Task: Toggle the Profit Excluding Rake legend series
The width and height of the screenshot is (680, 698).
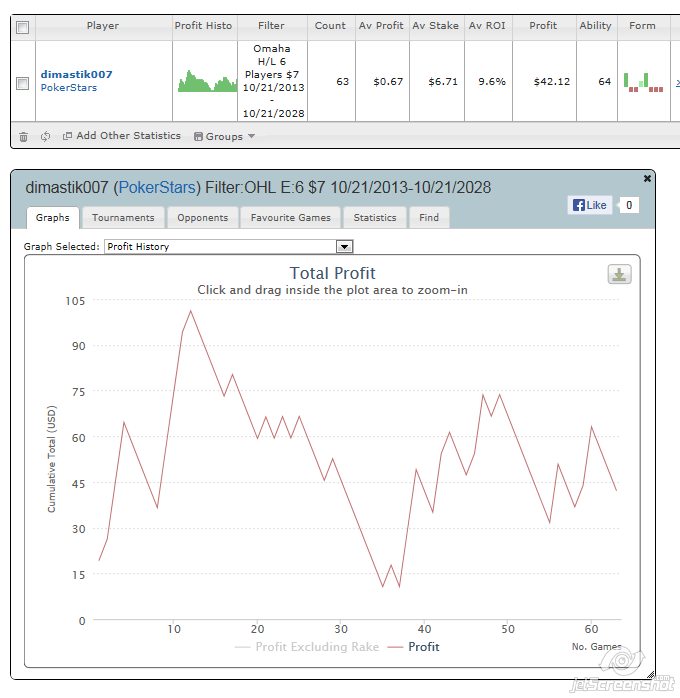Action: pos(307,647)
